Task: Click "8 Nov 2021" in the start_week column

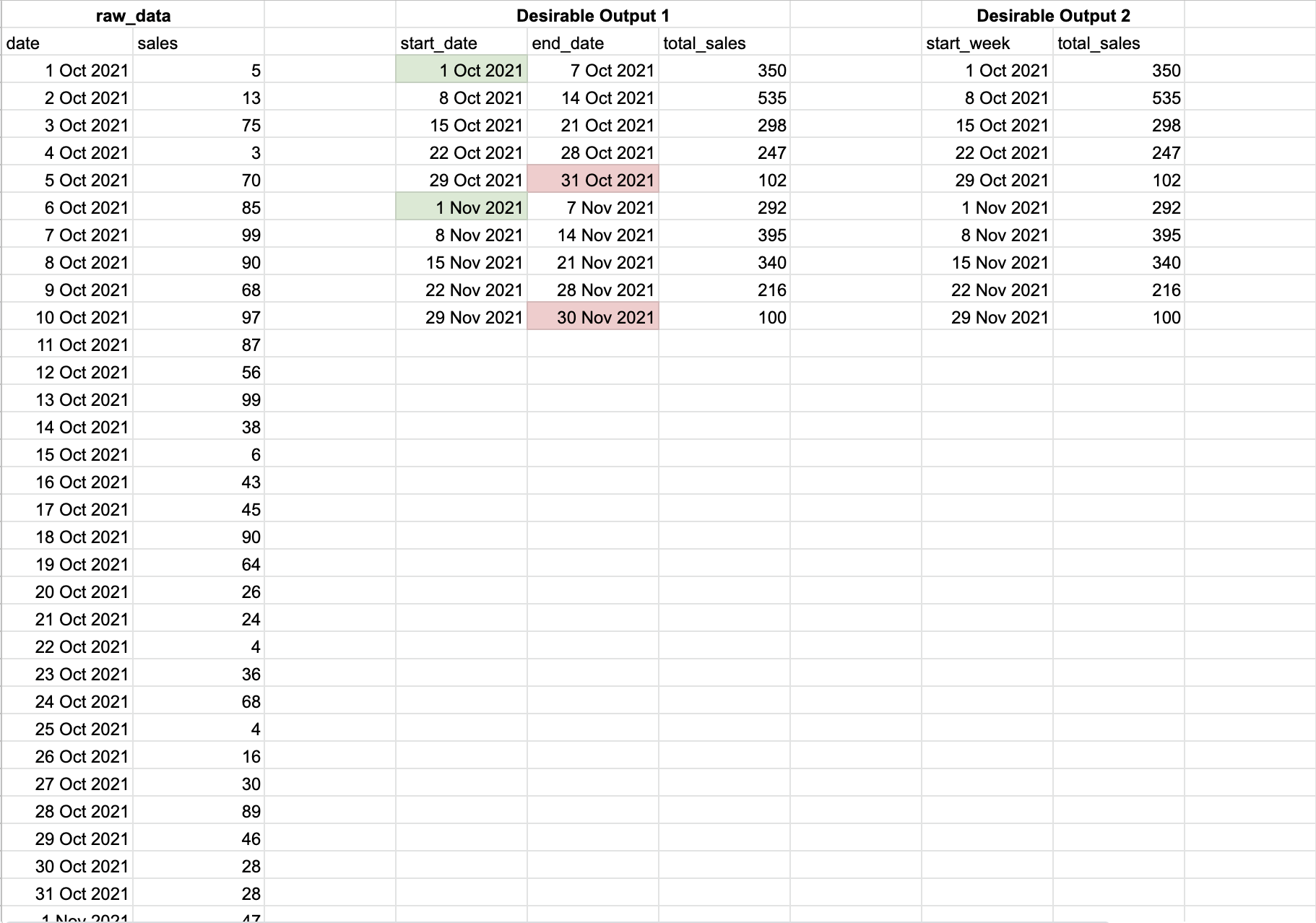Action: pos(987,235)
